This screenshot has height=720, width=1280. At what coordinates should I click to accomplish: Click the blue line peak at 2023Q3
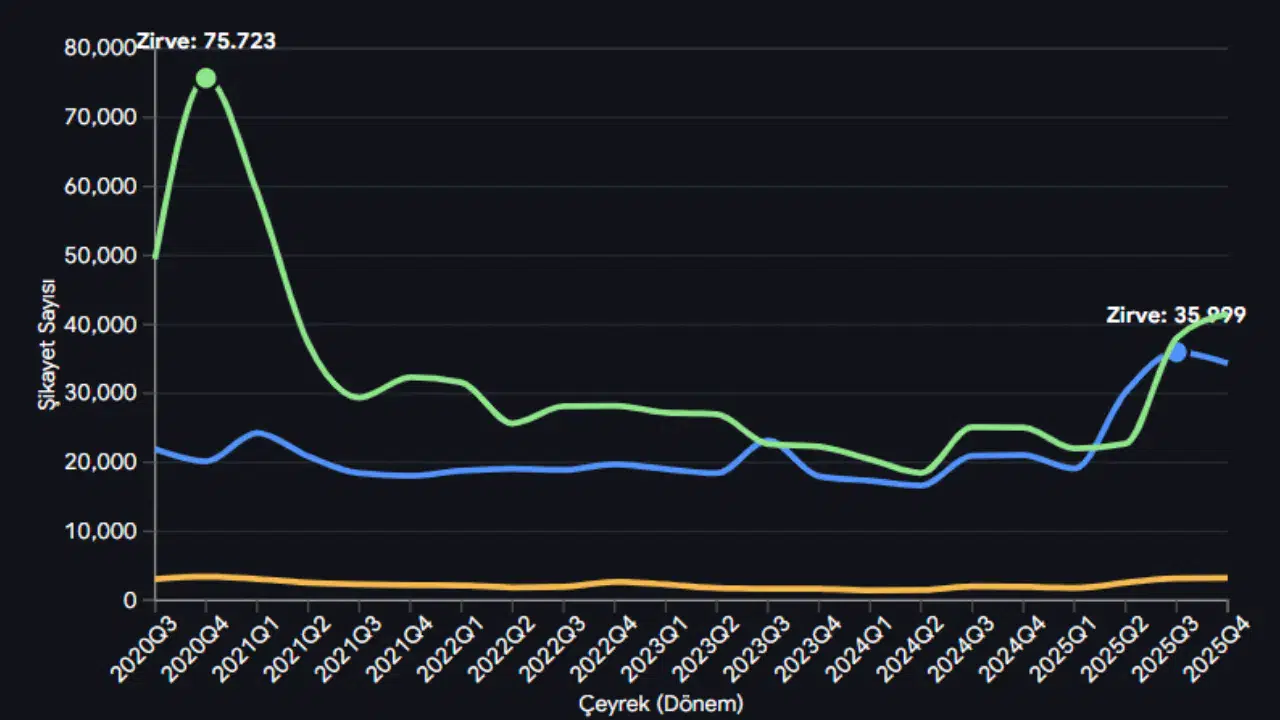point(768,441)
